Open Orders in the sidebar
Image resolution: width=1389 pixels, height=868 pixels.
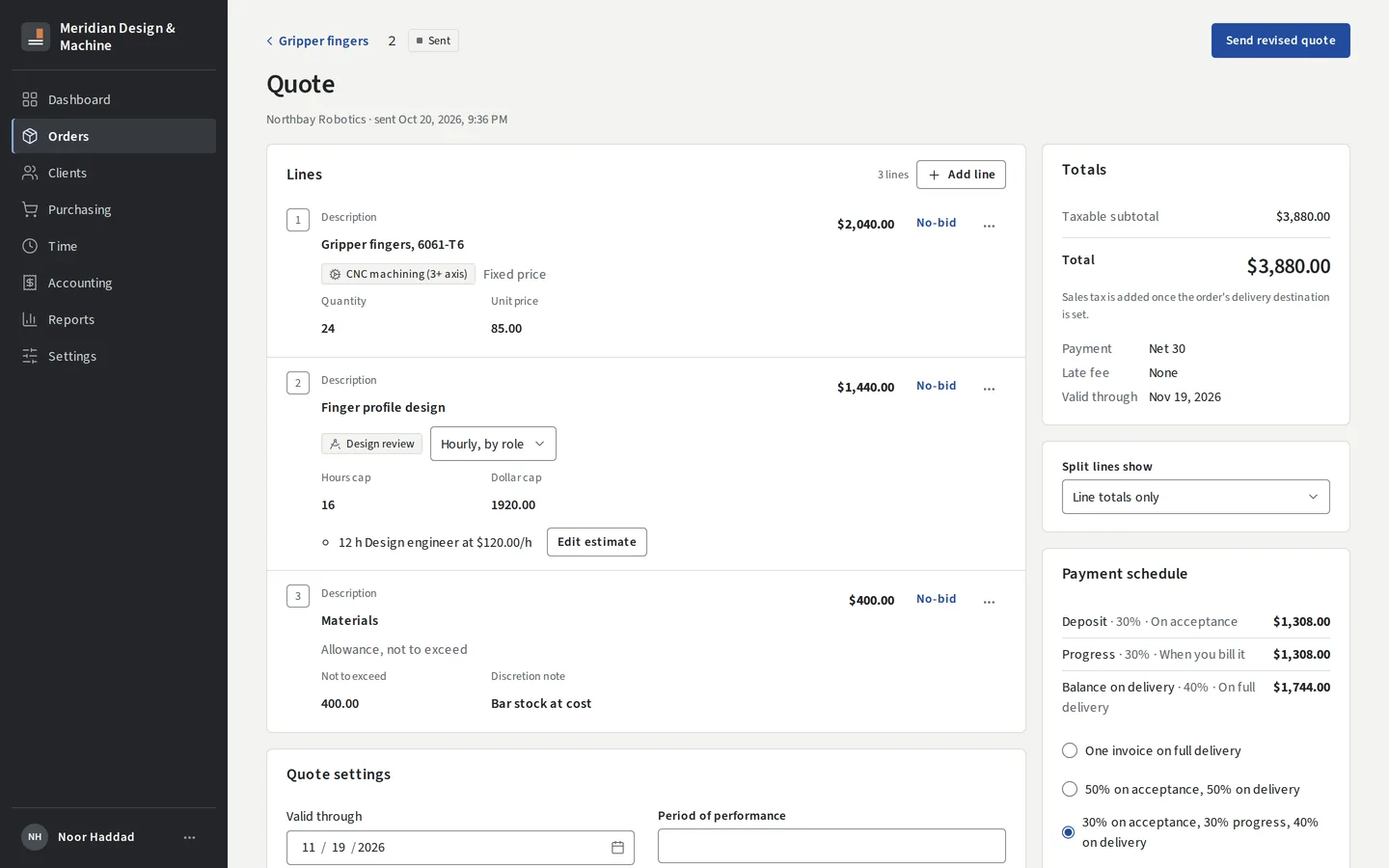pos(114,136)
